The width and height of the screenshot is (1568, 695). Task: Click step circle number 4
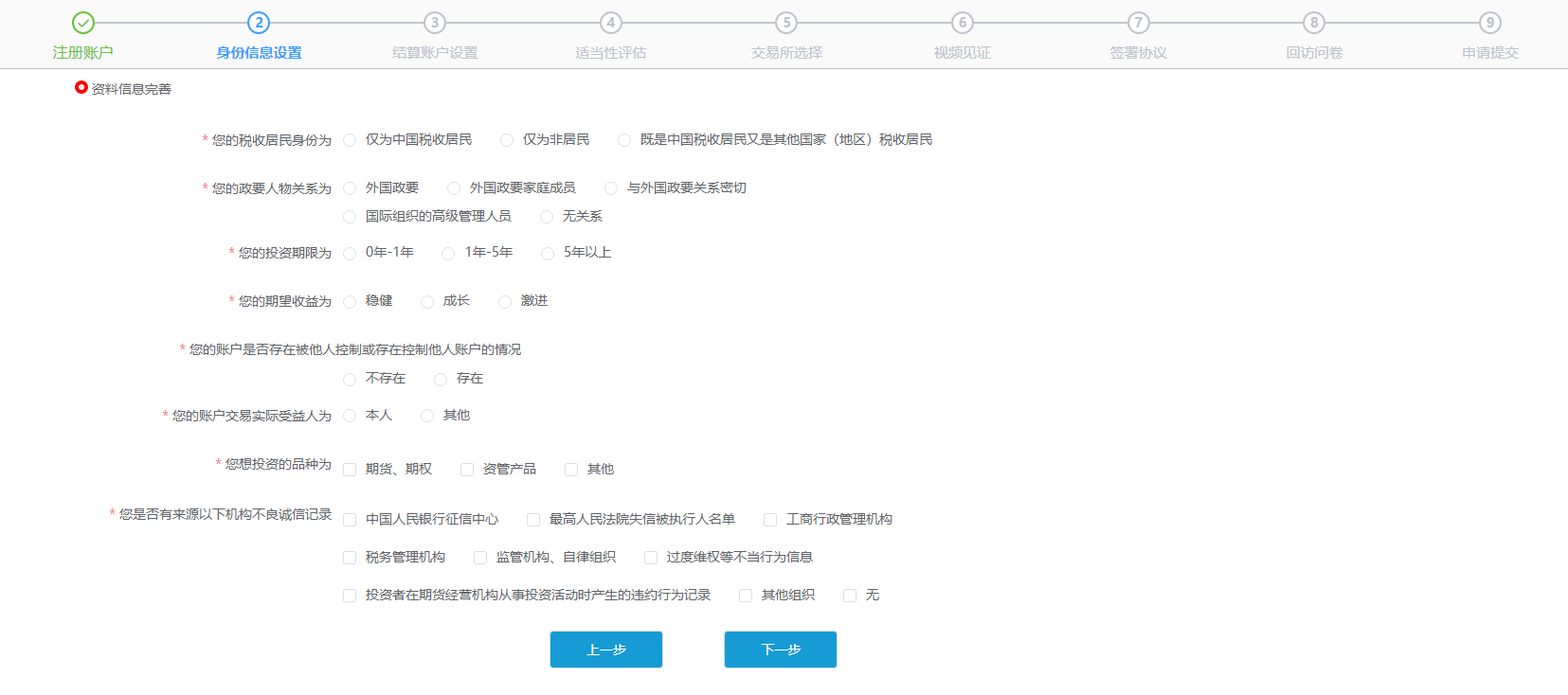(x=611, y=23)
